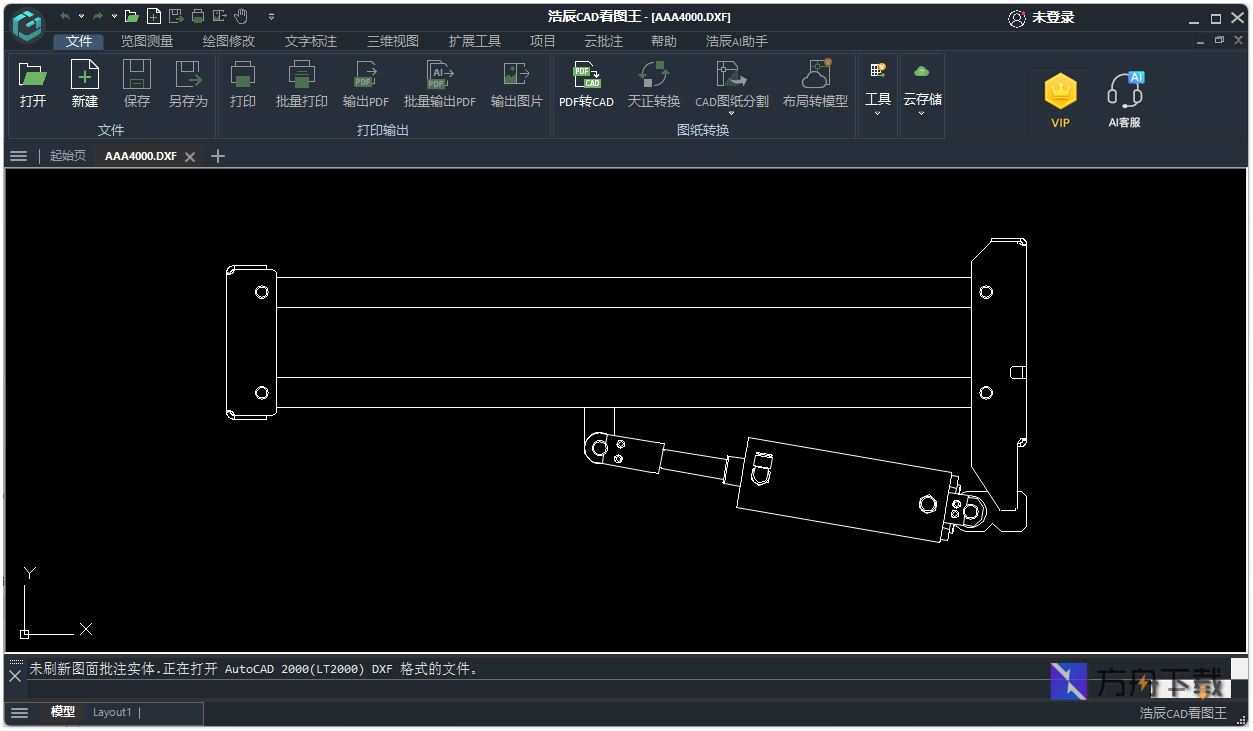Open the 天正转换 conversion tool
This screenshot has height=731, width=1253.
(654, 84)
